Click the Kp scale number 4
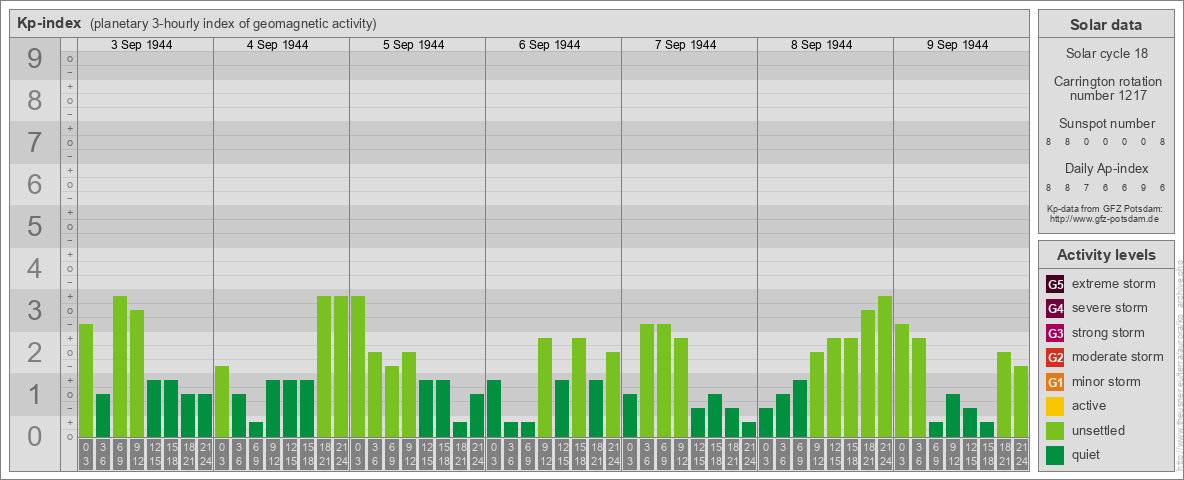The image size is (1184, 480). tap(34, 269)
